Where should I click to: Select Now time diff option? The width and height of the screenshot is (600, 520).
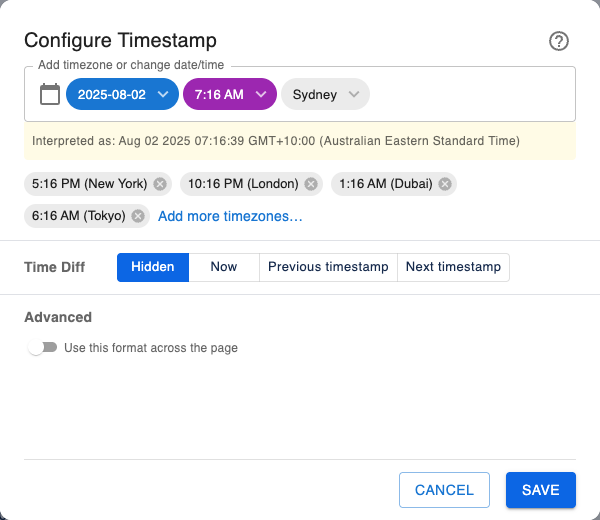point(224,267)
